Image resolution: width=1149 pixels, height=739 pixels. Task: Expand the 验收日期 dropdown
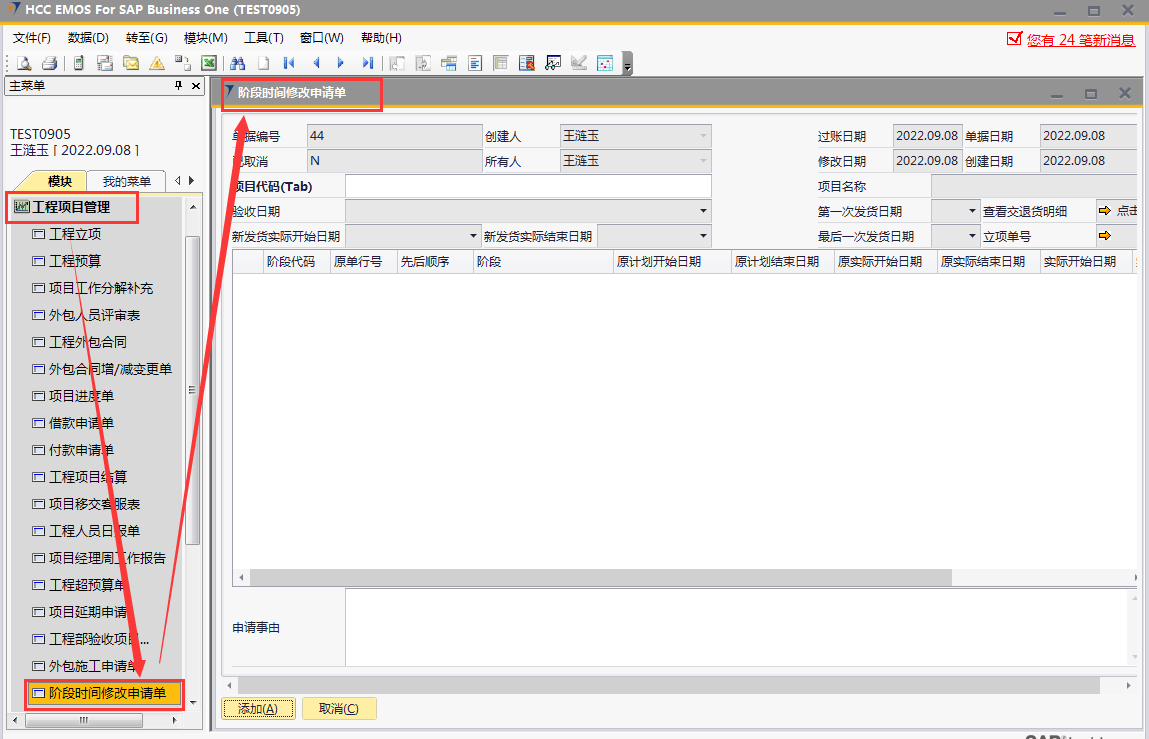[704, 211]
